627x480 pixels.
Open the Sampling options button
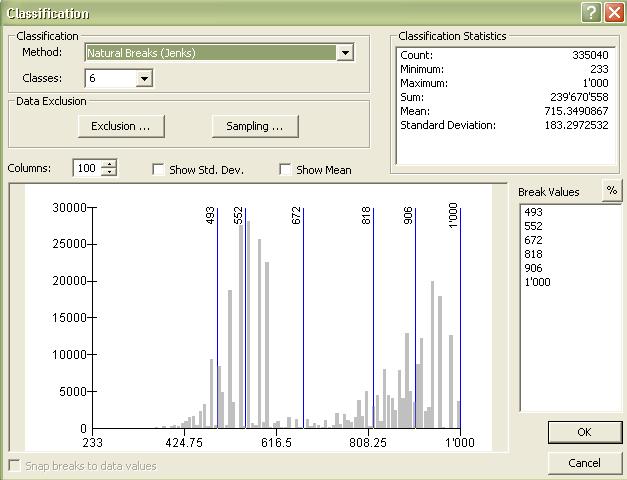click(255, 126)
